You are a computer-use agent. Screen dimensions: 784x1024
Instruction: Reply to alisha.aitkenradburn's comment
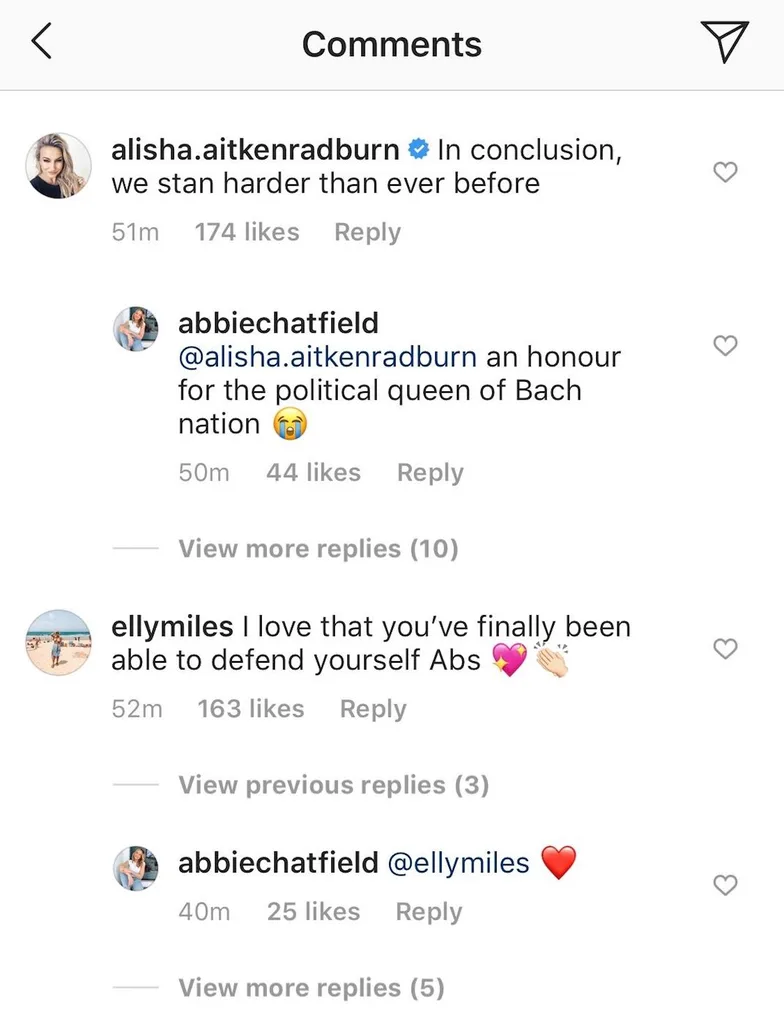pos(367,232)
